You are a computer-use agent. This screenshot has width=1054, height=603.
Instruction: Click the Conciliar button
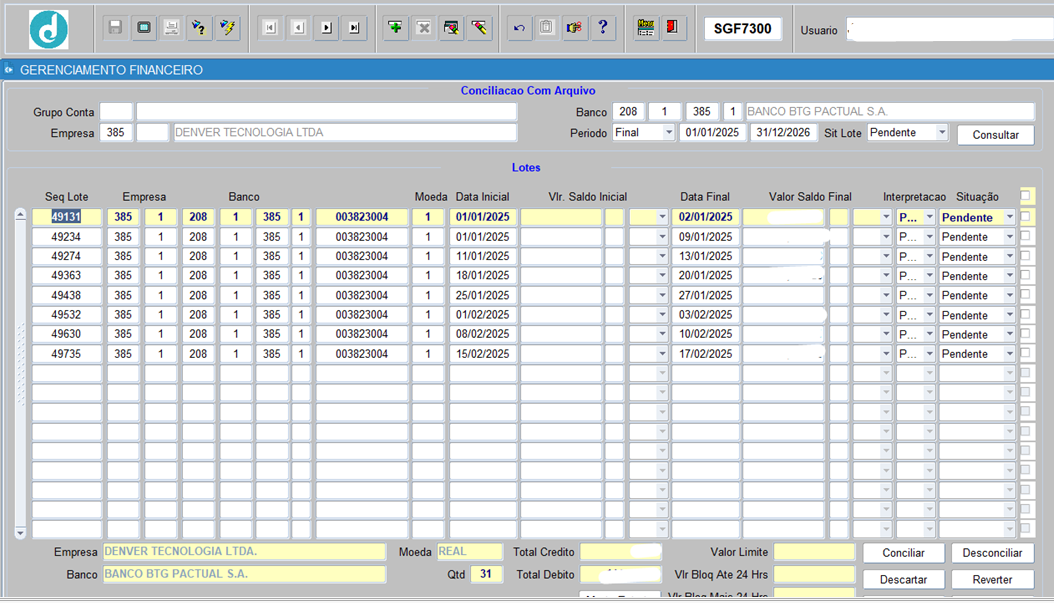[903, 553]
